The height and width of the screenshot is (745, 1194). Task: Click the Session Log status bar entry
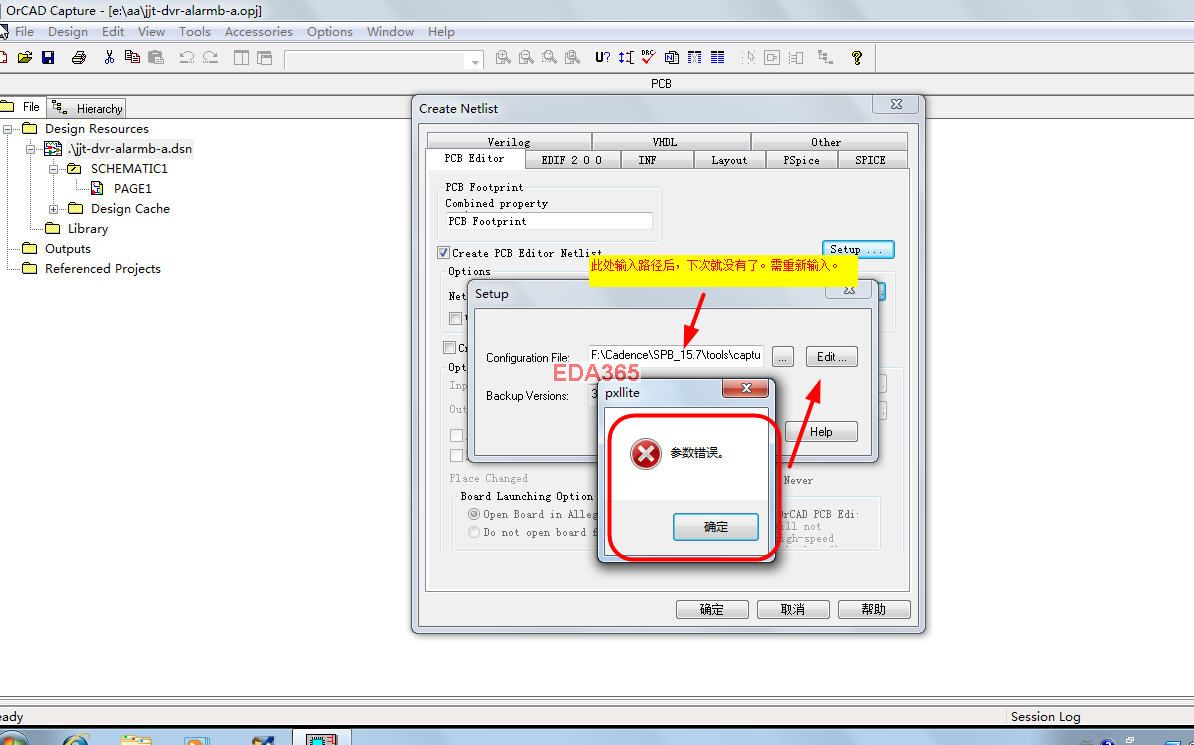(x=1045, y=717)
